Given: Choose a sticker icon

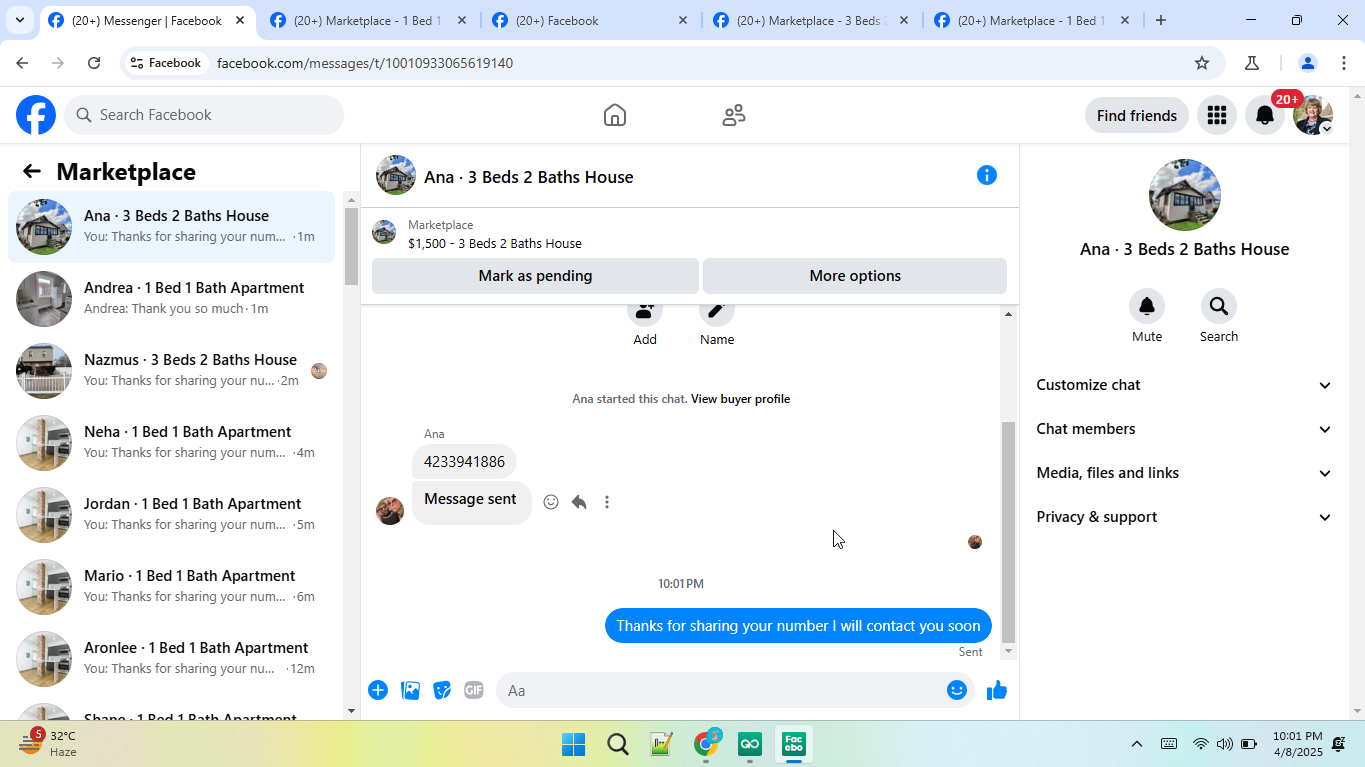Looking at the screenshot, I should (x=442, y=690).
